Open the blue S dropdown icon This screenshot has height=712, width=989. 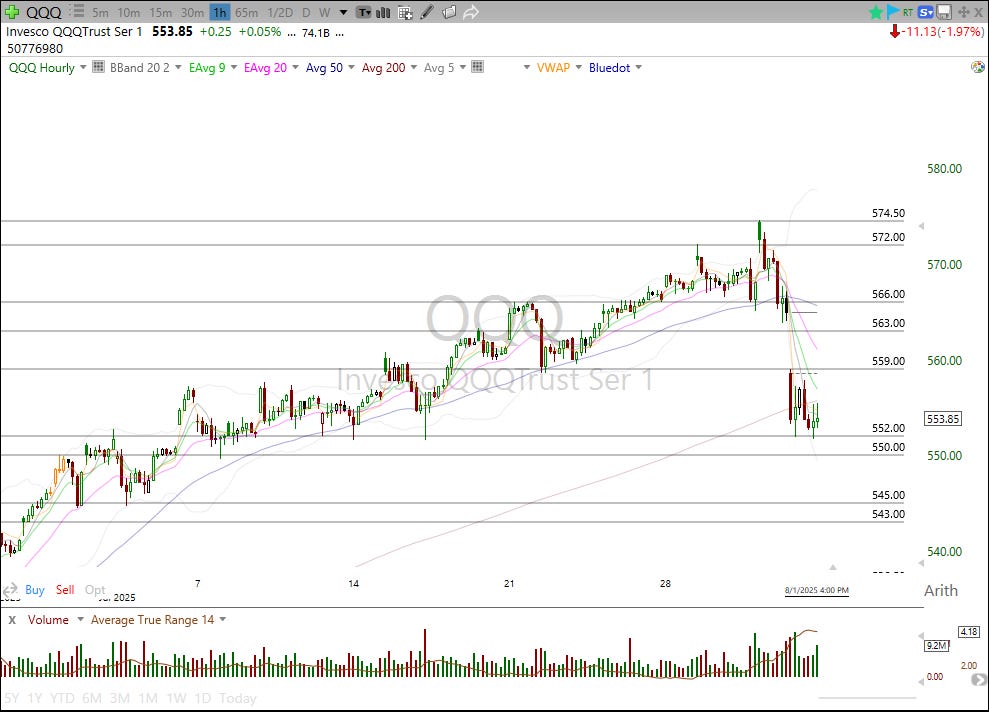pyautogui.click(x=925, y=12)
